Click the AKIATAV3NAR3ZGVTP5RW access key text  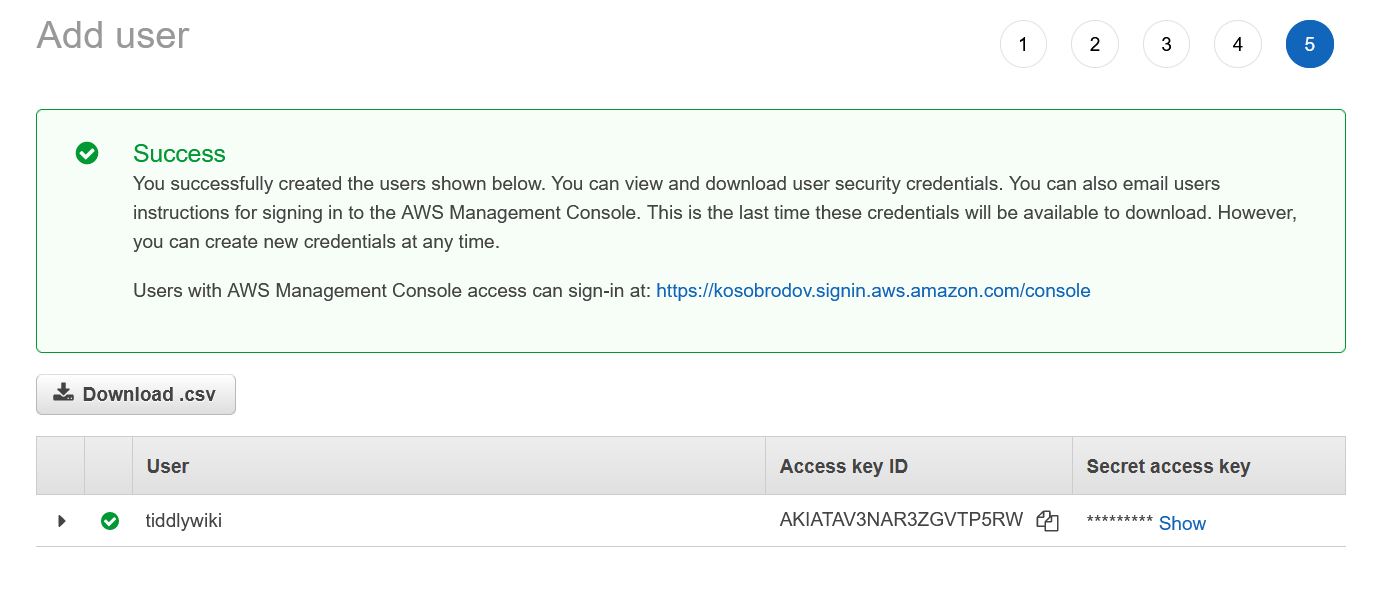(x=901, y=520)
